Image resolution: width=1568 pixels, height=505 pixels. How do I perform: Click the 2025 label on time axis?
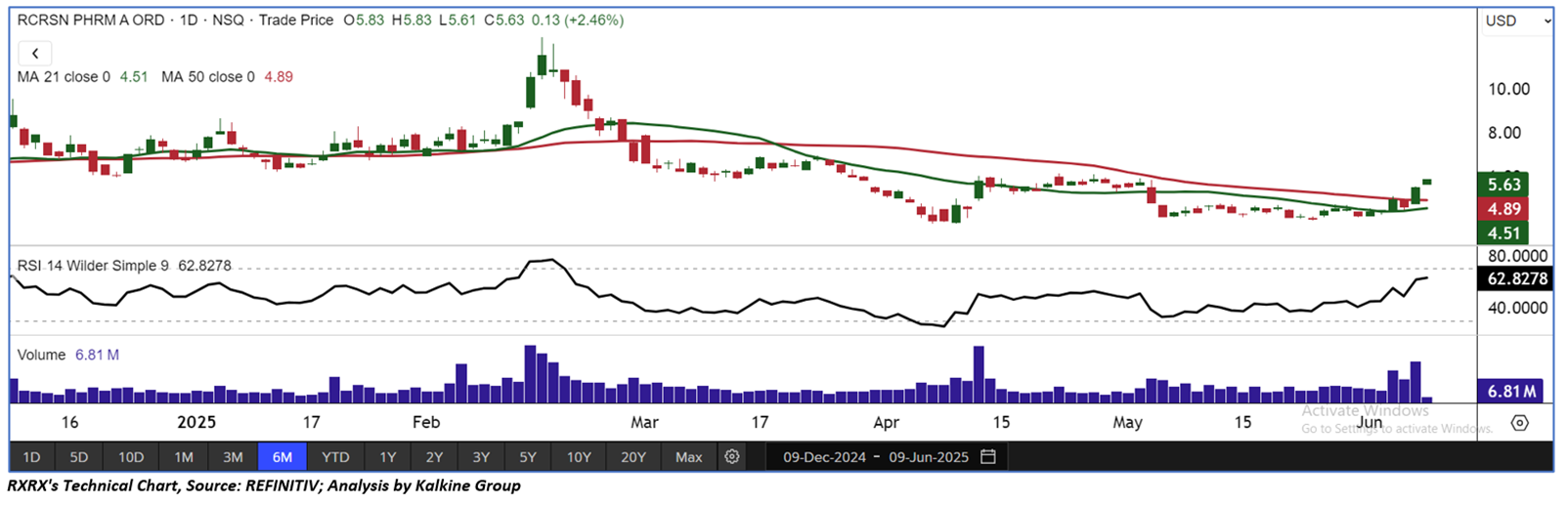(196, 423)
